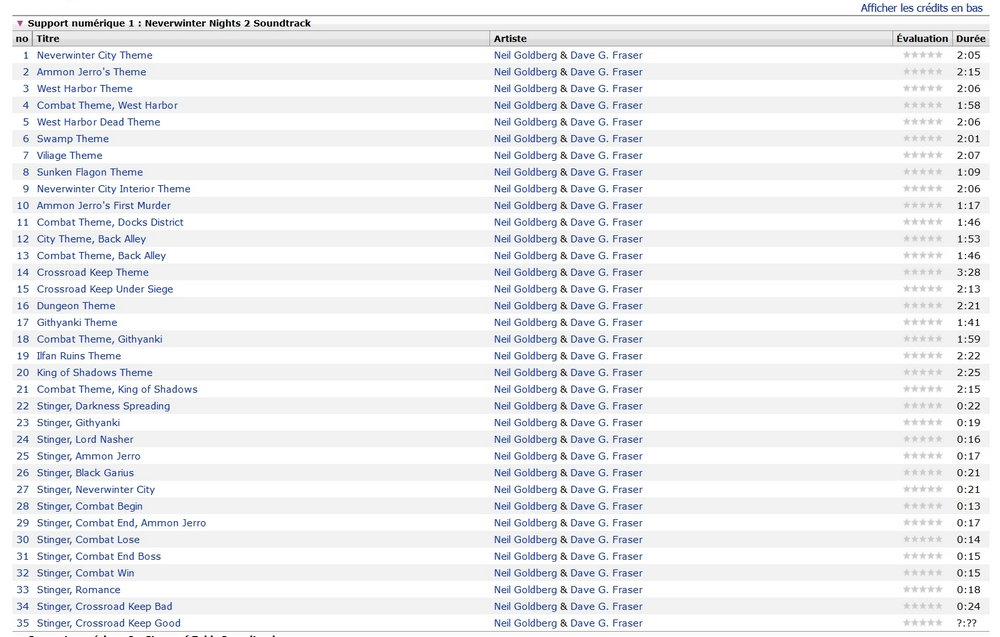This screenshot has width=1000, height=637.
Task: Open Neil Goldberg artist link on track 1
Action: 526,55
